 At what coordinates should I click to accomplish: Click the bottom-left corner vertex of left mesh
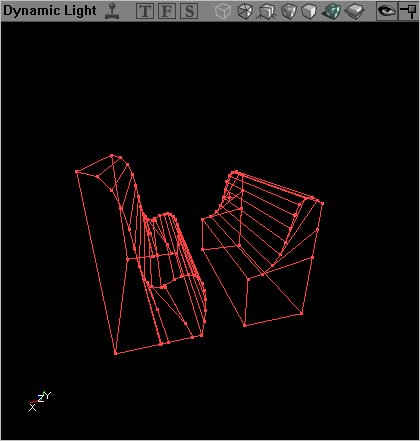pos(116,353)
